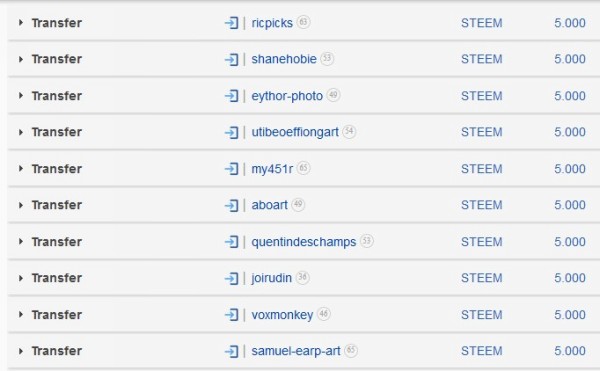Image resolution: width=600 pixels, height=371 pixels.
Task: Click the incoming transfer icon beside ricpicks
Action: click(x=232, y=23)
